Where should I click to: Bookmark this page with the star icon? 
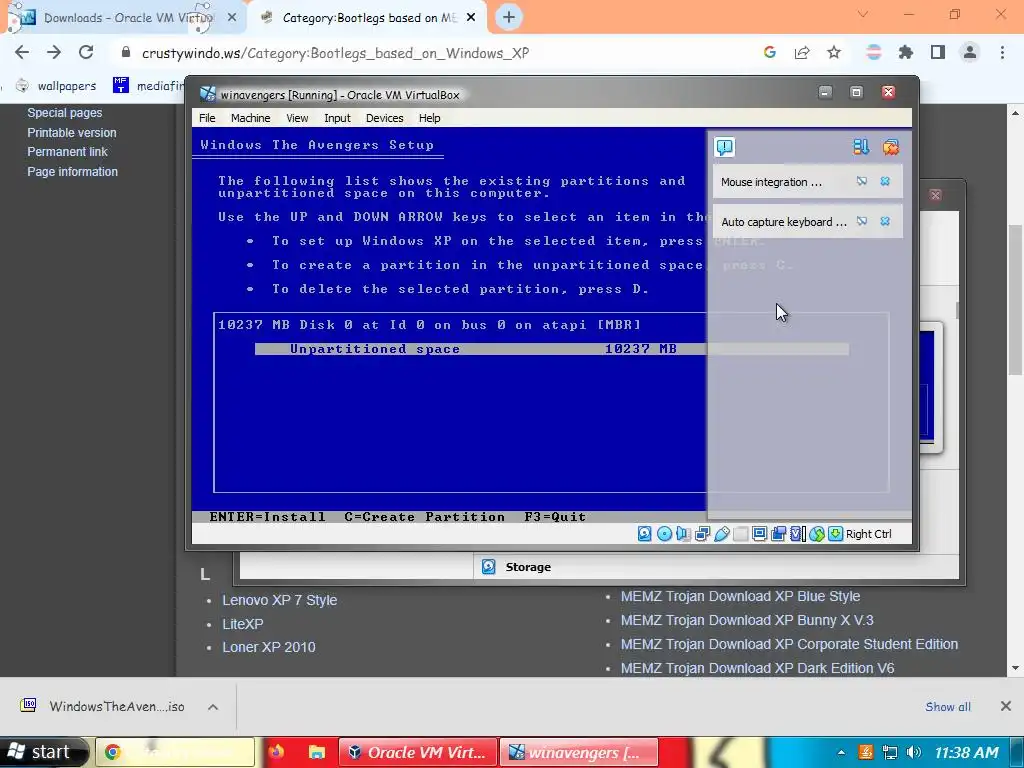(x=834, y=52)
